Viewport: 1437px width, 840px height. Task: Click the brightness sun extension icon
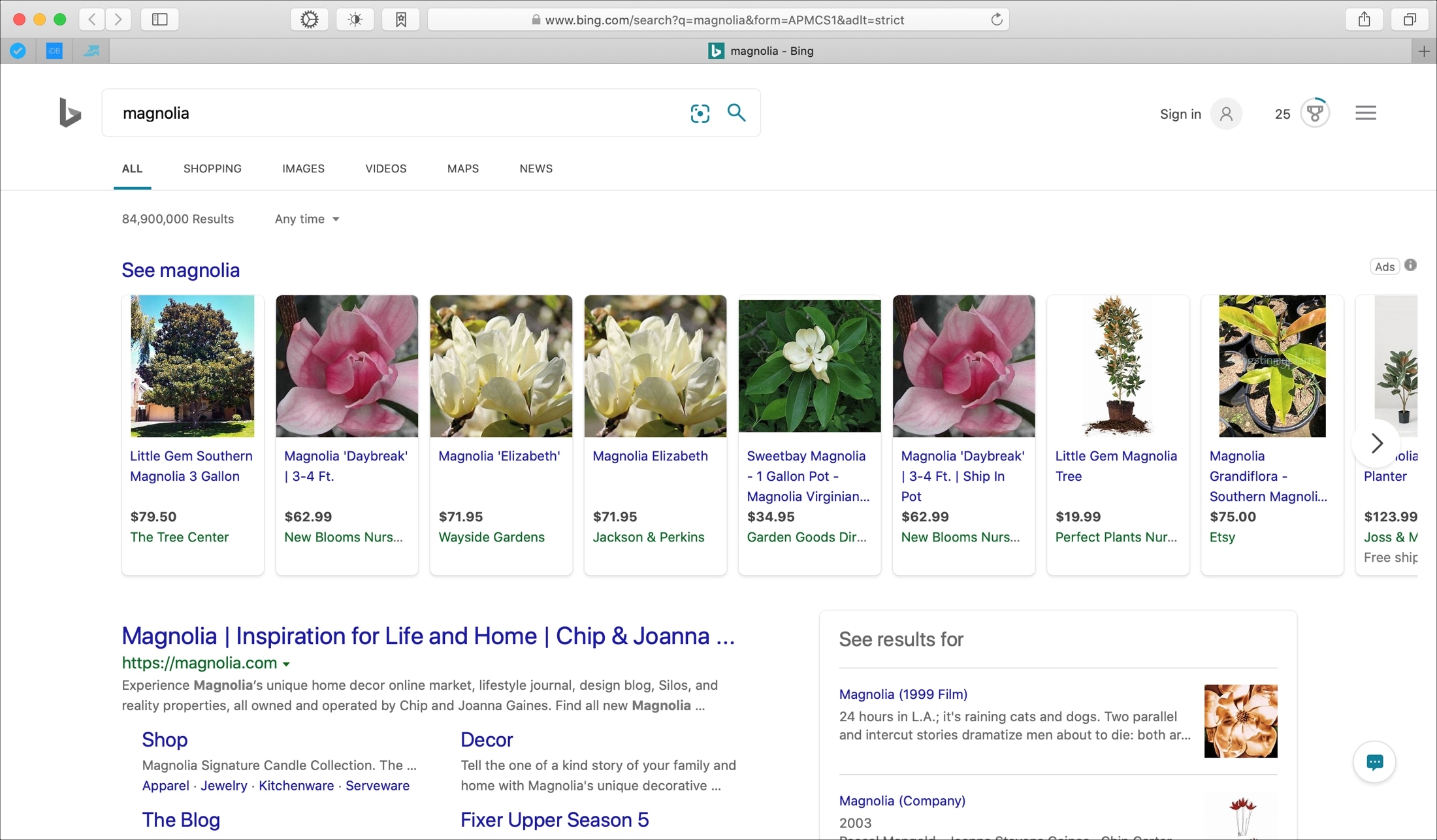point(355,20)
